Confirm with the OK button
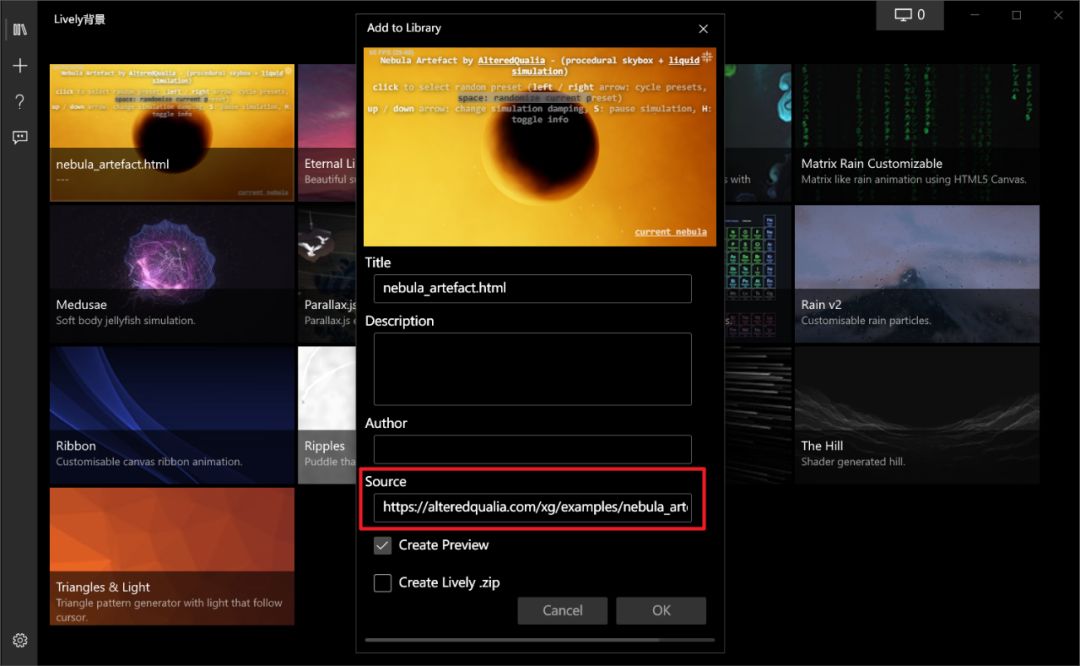 point(661,610)
